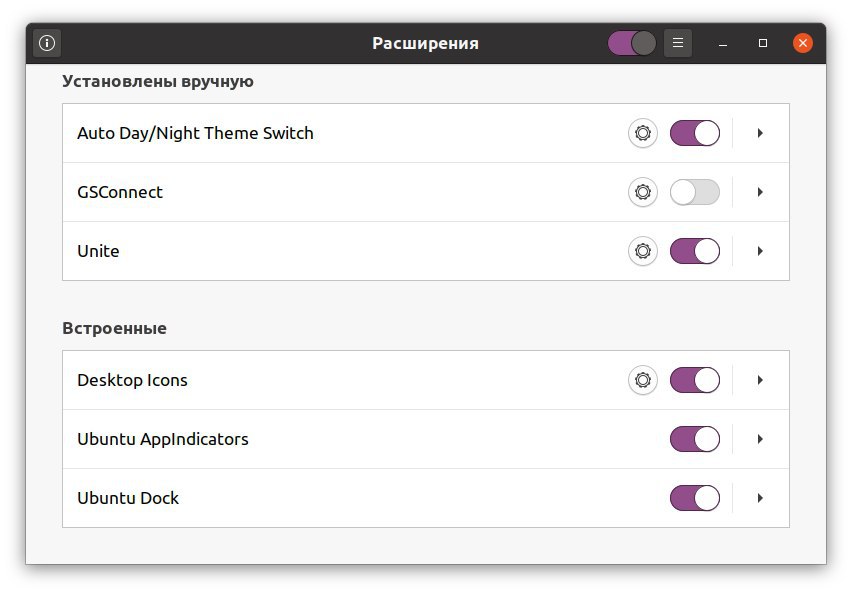This screenshot has width=852, height=593.
Task: Maximize the Расширения window
Action: 763,43
